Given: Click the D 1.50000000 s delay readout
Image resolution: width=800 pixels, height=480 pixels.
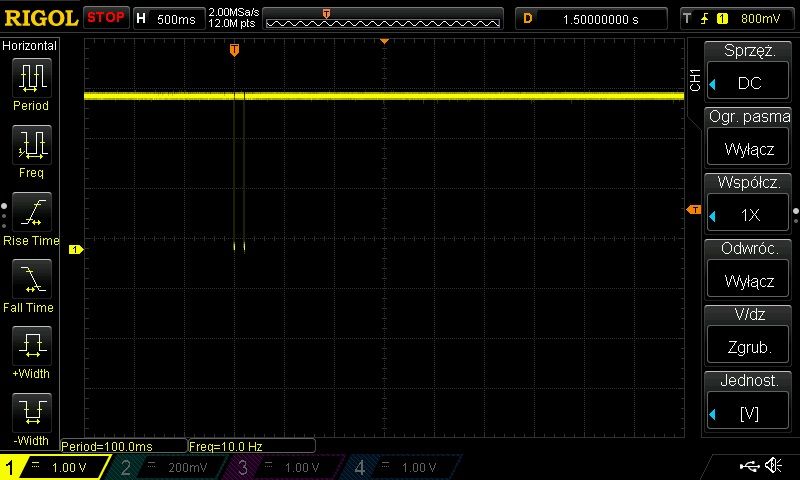Looking at the screenshot, I should (x=591, y=19).
